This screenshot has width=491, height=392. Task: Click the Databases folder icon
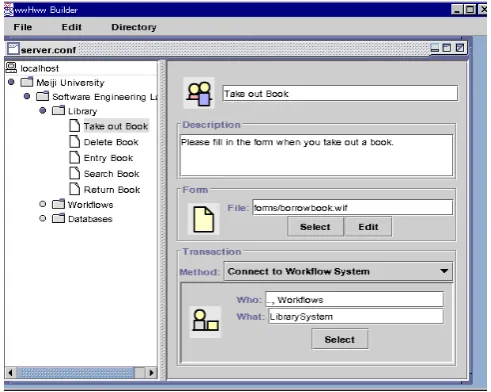pyautogui.click(x=58, y=219)
